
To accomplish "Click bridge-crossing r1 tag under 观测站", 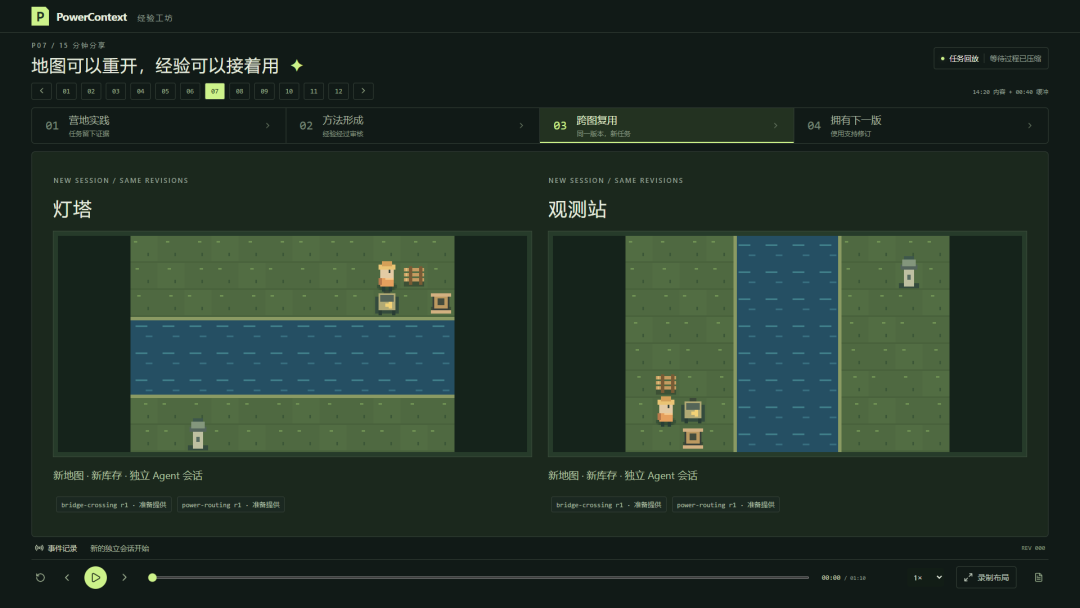I will (x=608, y=505).
